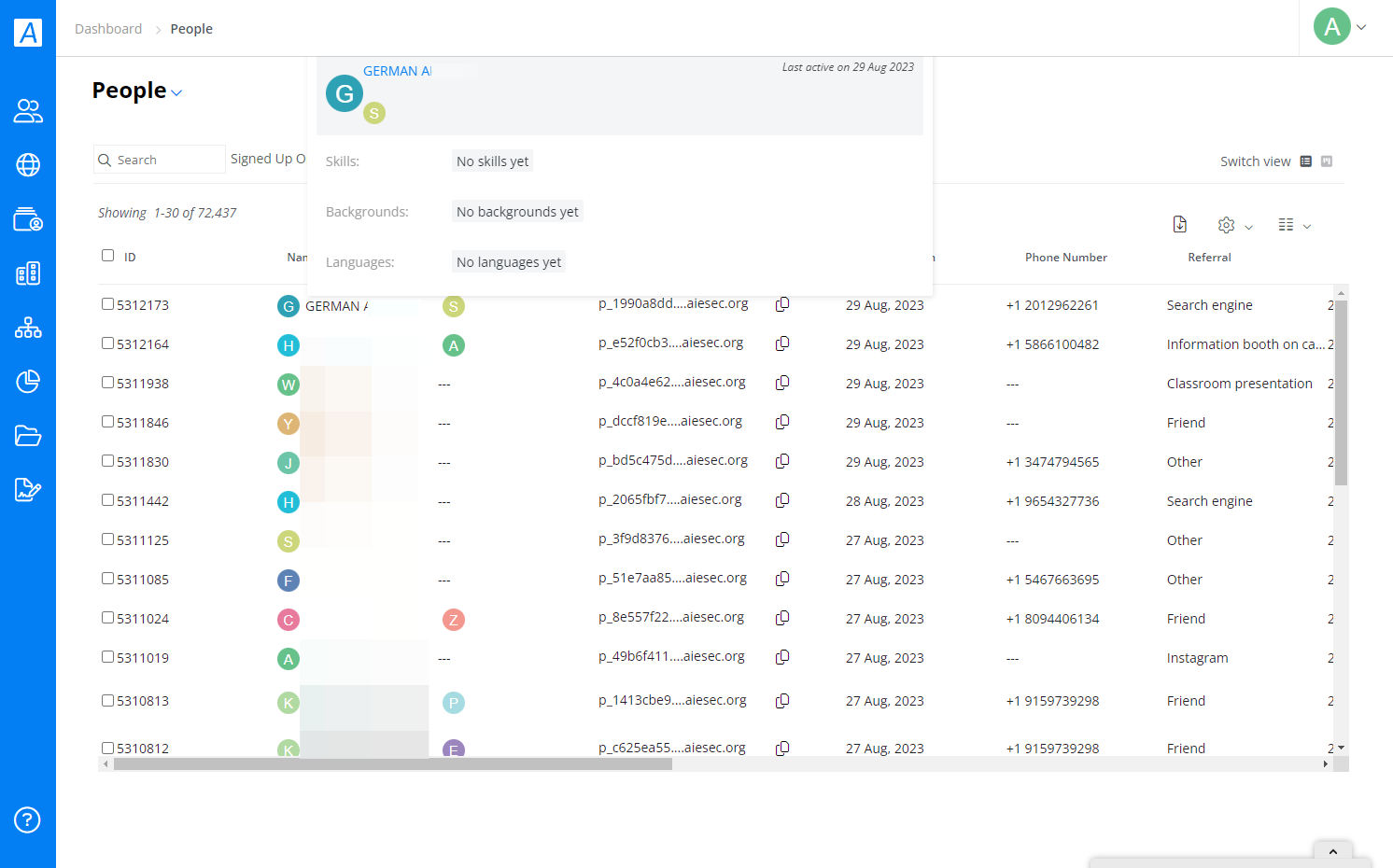
Task: Switch to the board view icon
Action: (1327, 161)
